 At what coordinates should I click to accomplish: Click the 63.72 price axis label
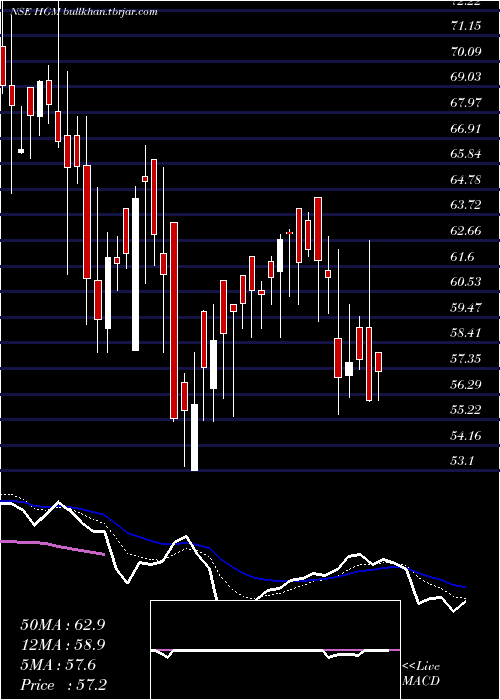[x=466, y=205]
